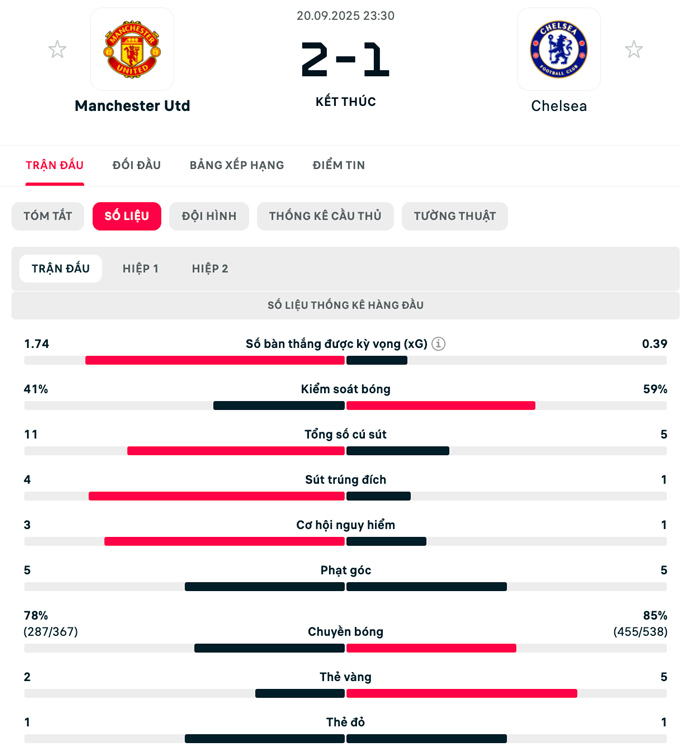Select the SỐ LIỆU button
This screenshot has width=680, height=749.
click(x=127, y=216)
